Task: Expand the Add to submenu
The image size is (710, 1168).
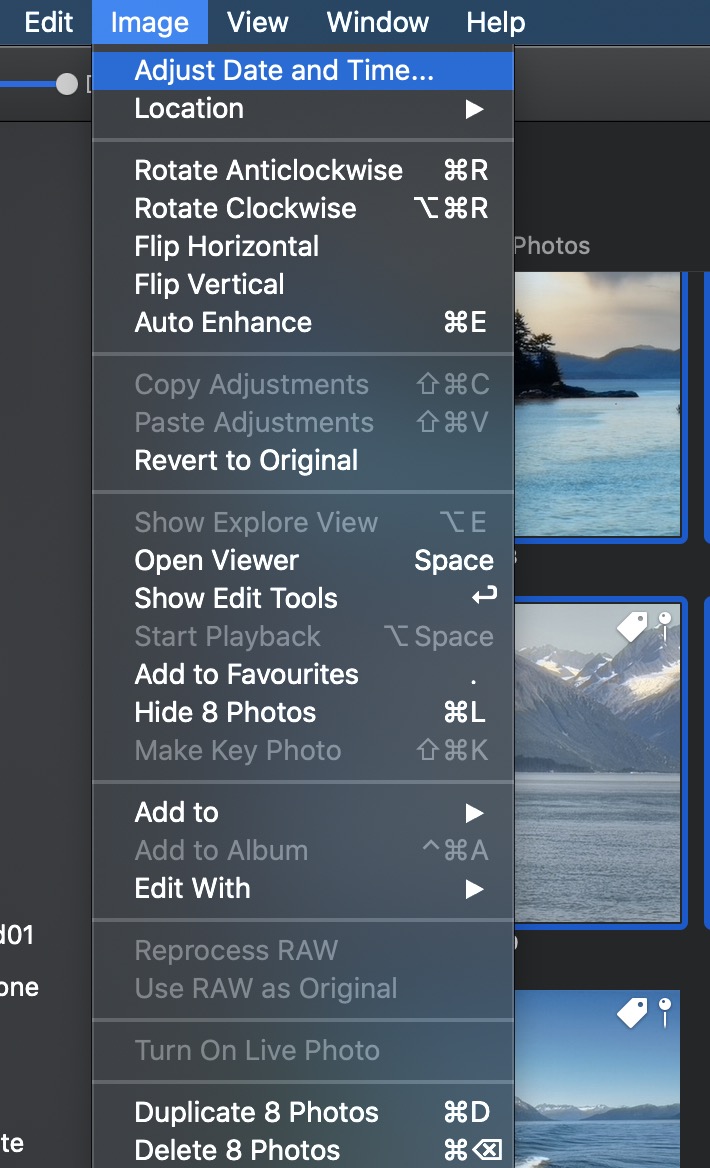Action: [303, 812]
